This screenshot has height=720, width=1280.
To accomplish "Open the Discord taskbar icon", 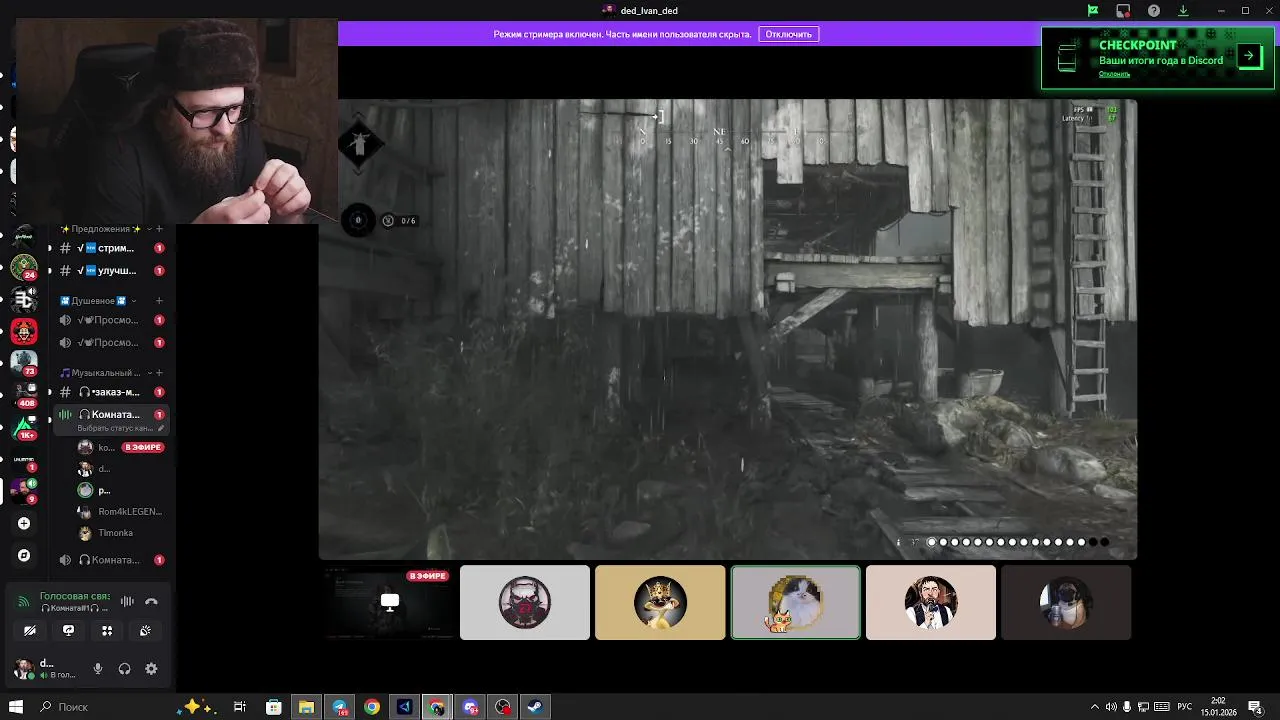I will coord(470,707).
